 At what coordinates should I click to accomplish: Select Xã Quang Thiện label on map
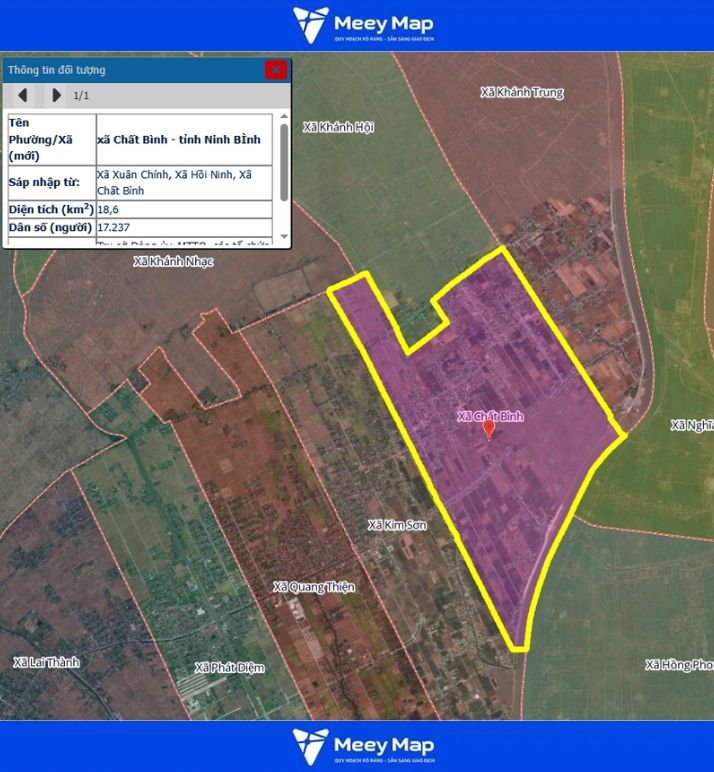click(314, 587)
